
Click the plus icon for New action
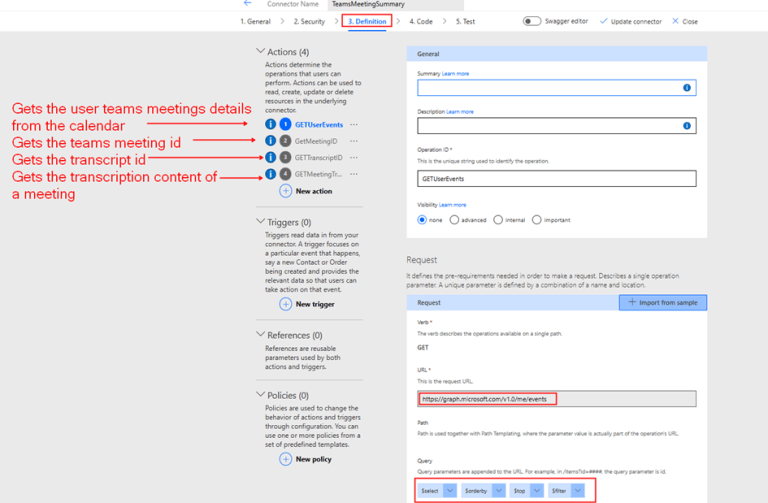(286, 191)
